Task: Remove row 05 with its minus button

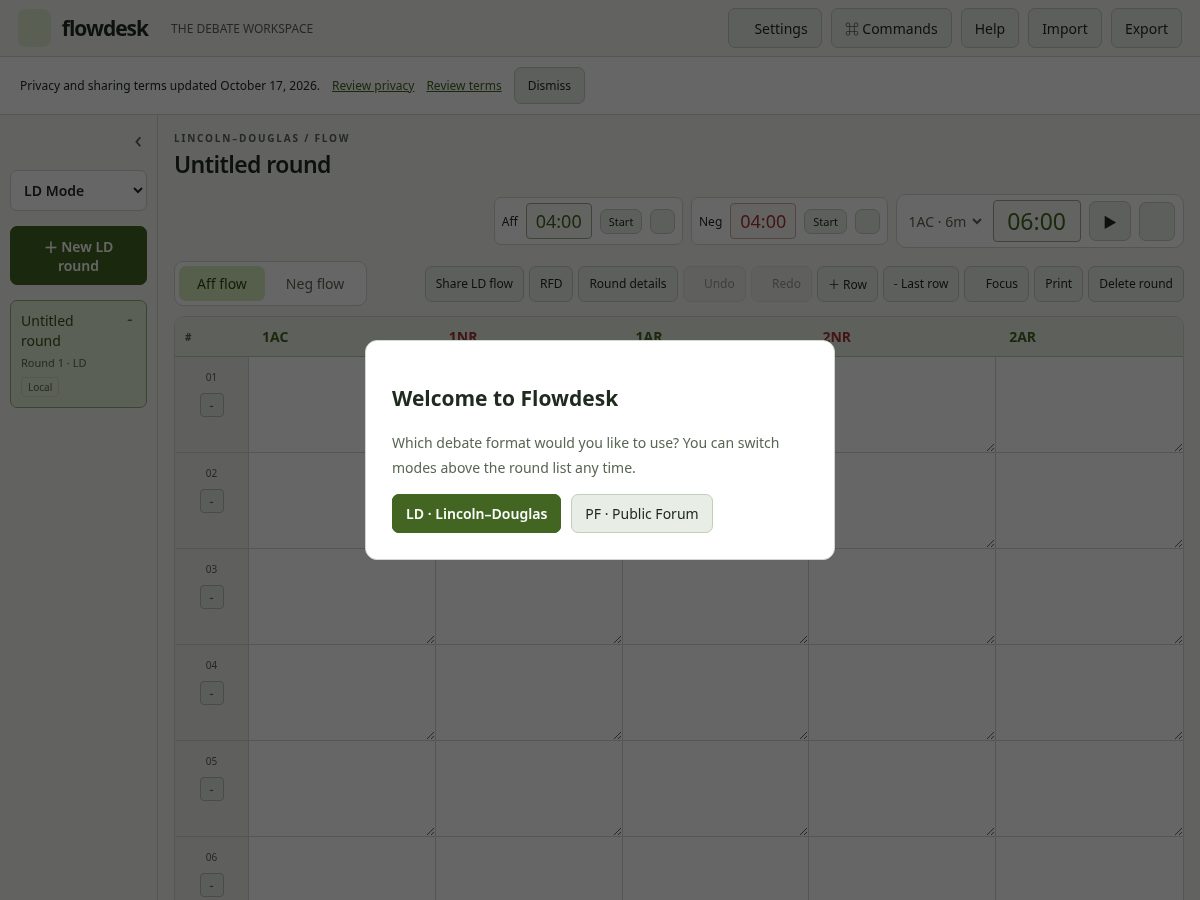Action: coord(212,789)
